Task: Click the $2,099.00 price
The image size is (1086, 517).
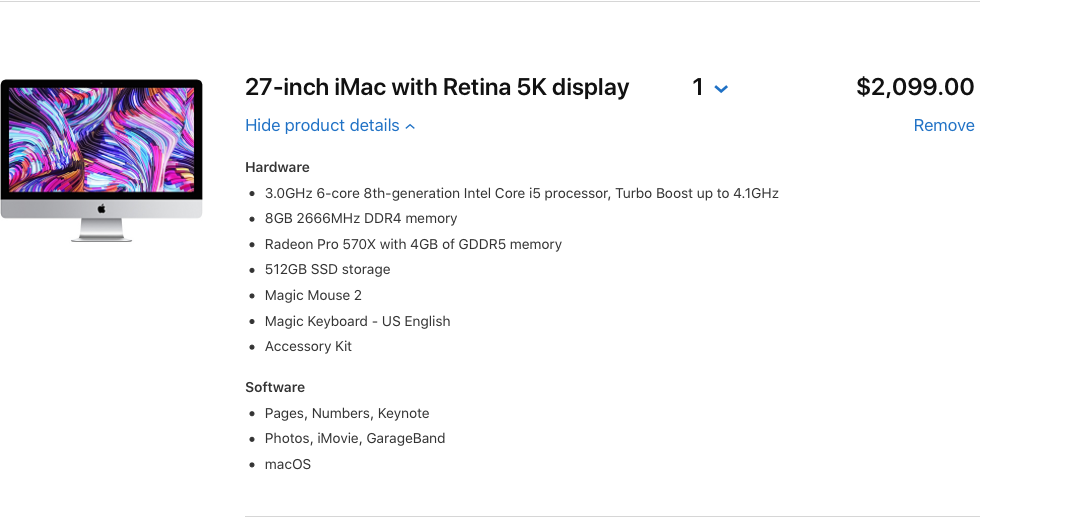Action: pos(915,88)
